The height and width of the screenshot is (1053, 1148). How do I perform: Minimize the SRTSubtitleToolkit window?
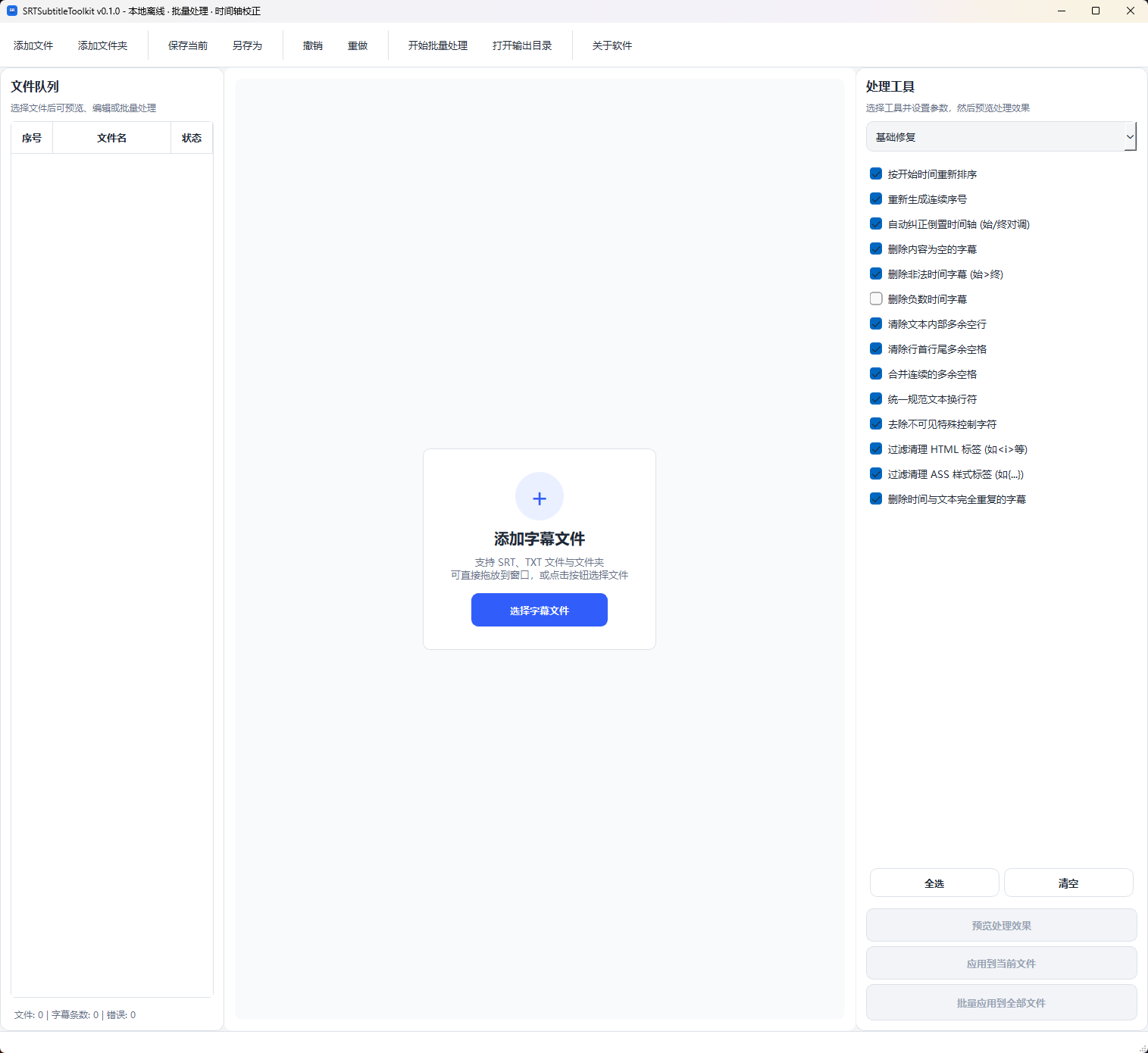tap(1062, 11)
